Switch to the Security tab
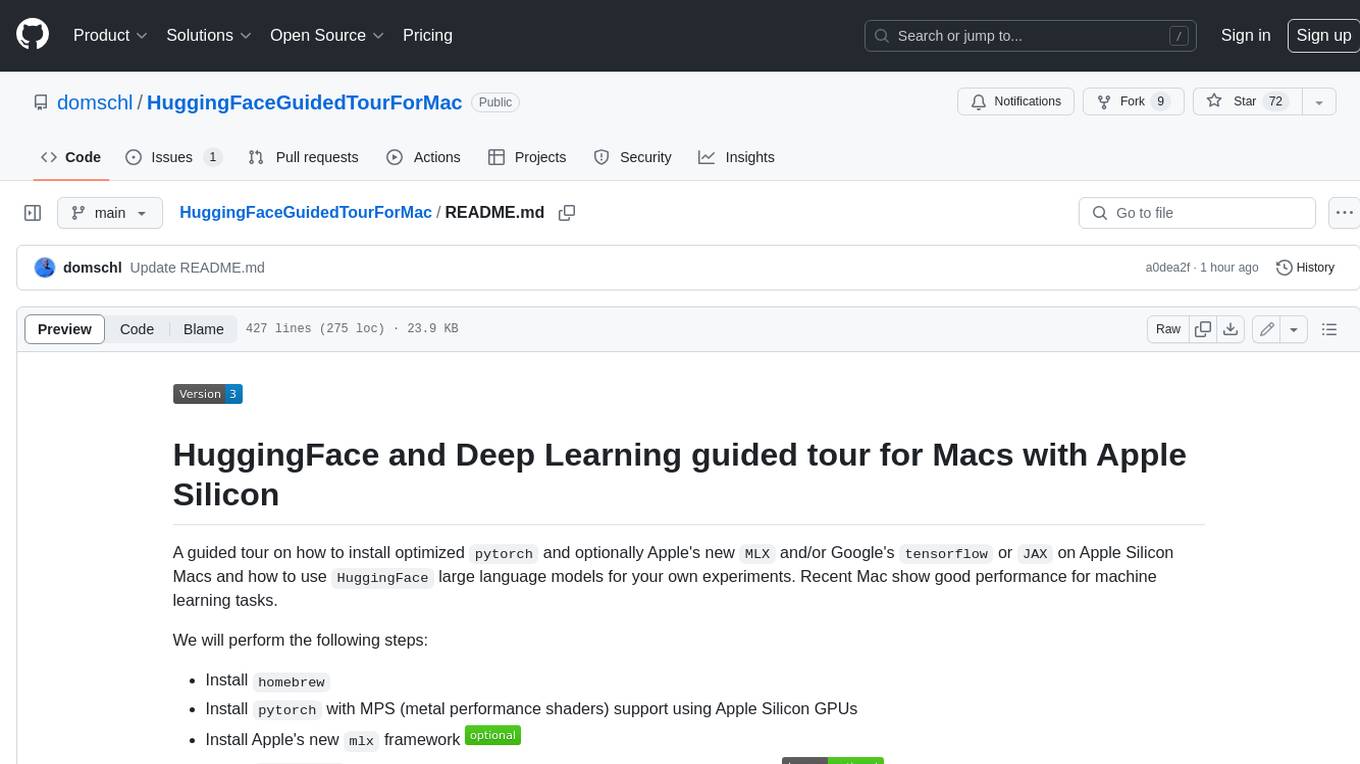Image resolution: width=1360 pixels, height=764 pixels. 632,157
